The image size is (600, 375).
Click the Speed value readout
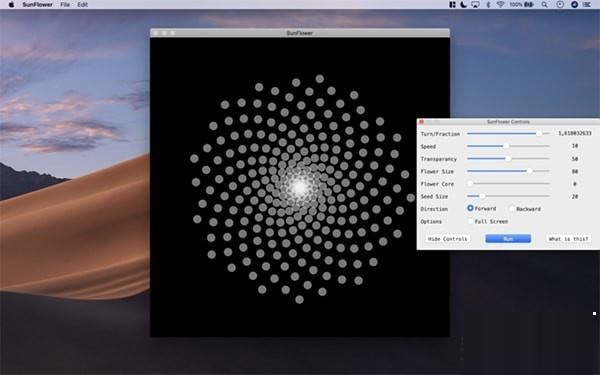[575, 146]
